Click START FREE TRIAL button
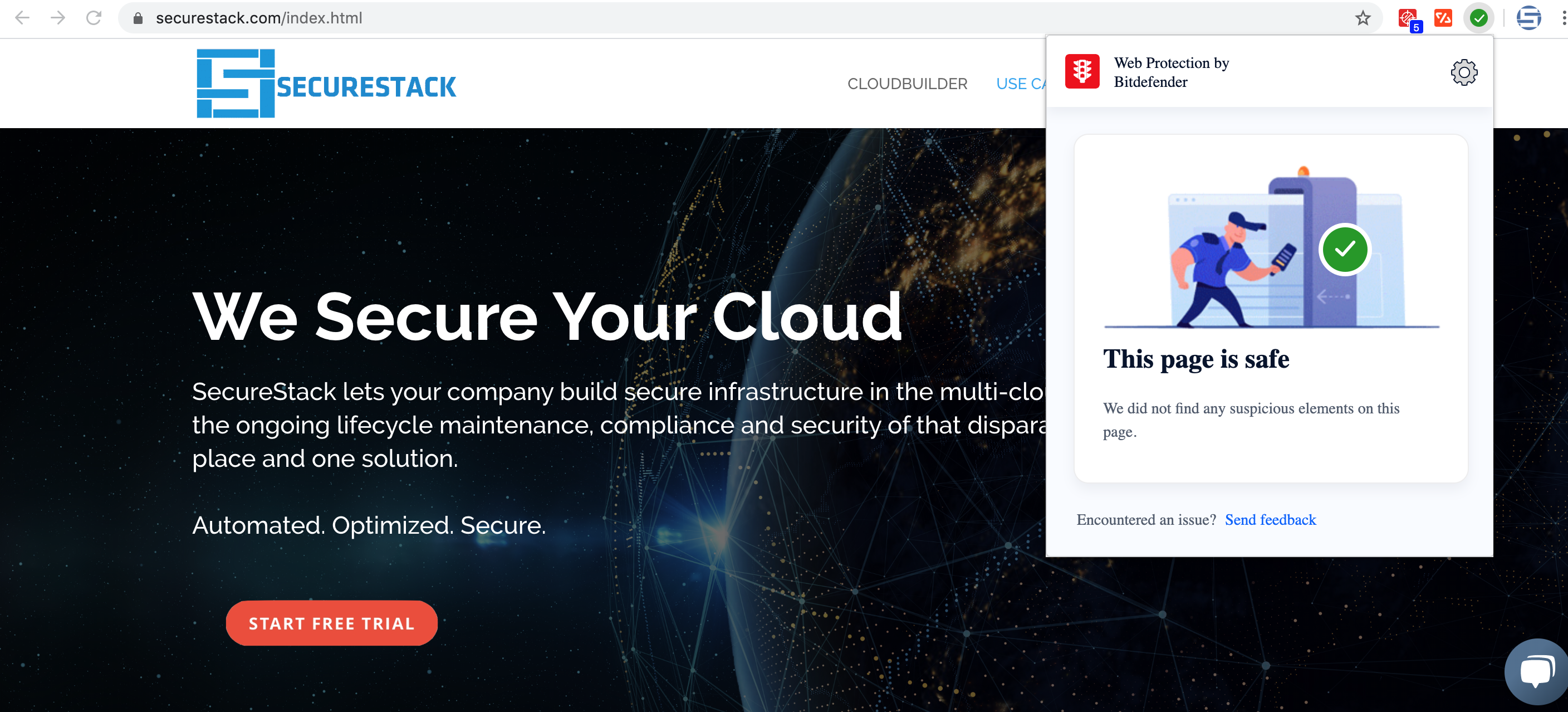1568x712 pixels. (332, 623)
